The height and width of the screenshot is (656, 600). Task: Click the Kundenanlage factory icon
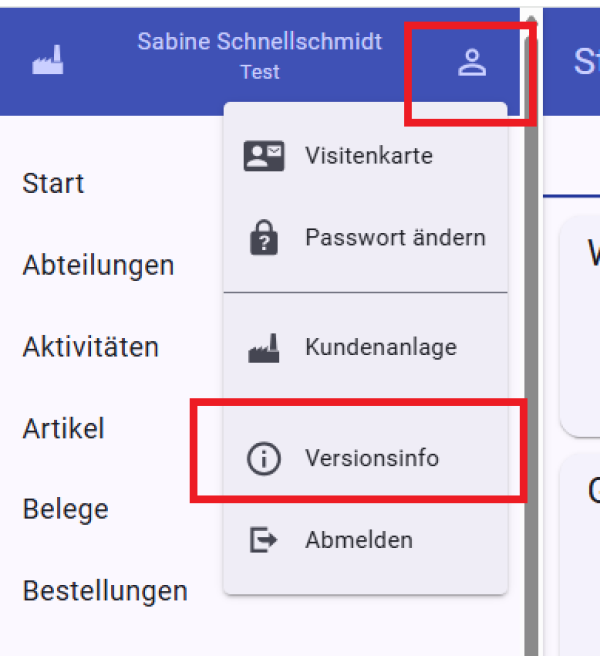coord(264,348)
